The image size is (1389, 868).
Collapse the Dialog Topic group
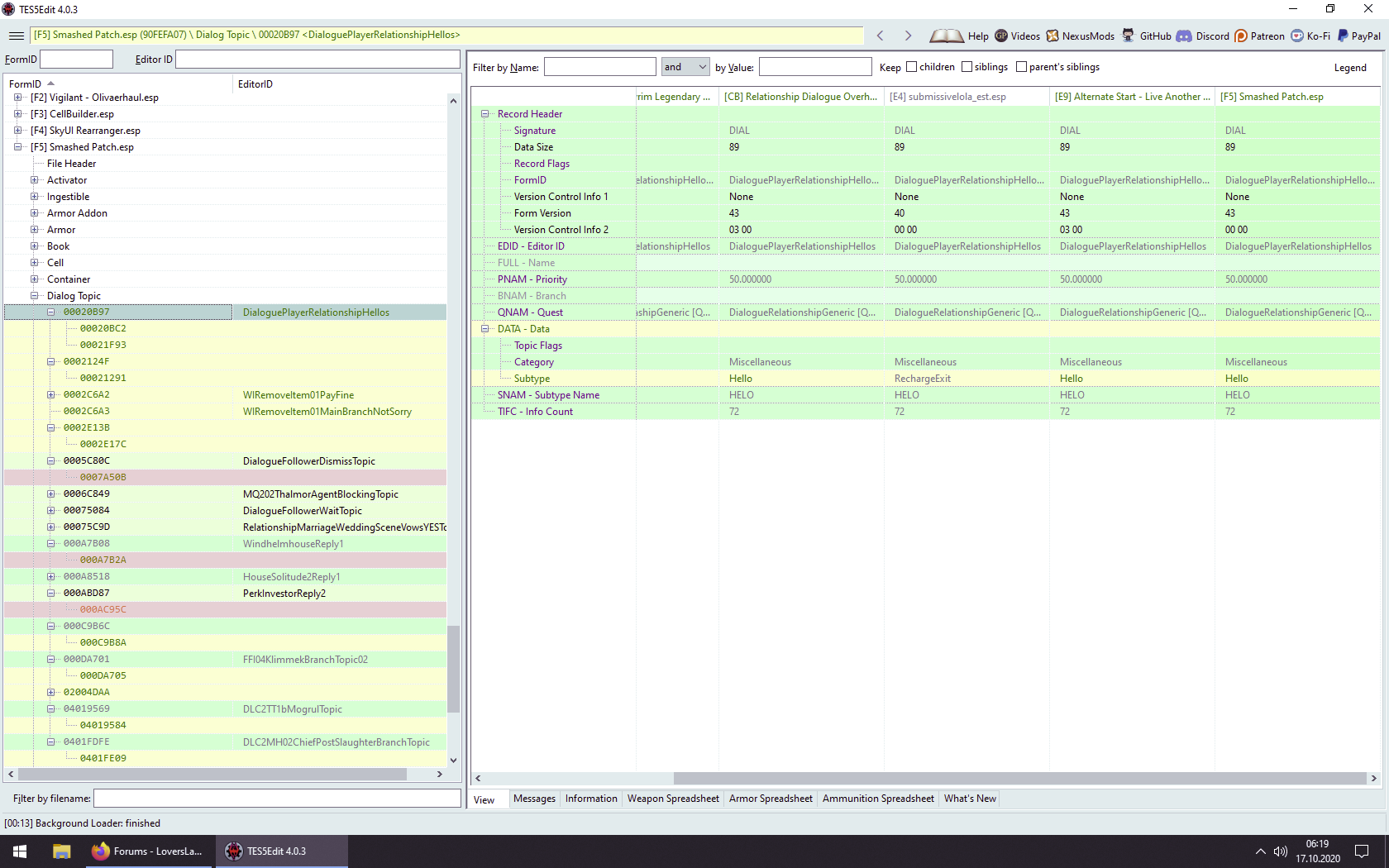coord(34,296)
